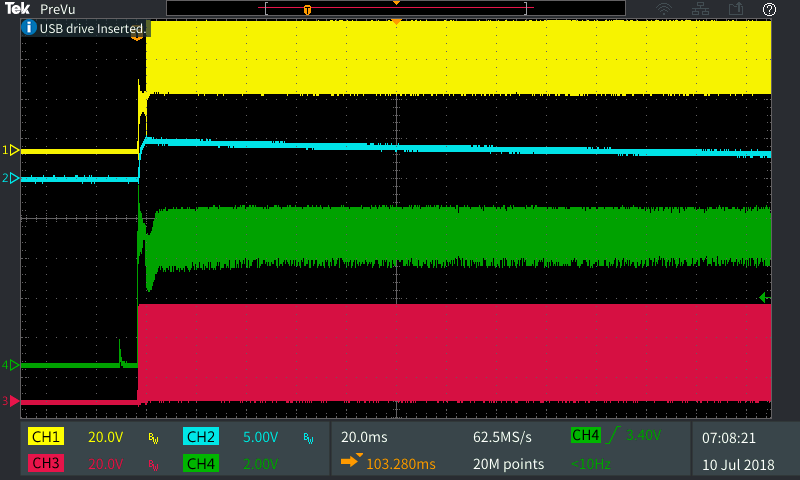Click the rising edge trigger slope icon

point(613,435)
